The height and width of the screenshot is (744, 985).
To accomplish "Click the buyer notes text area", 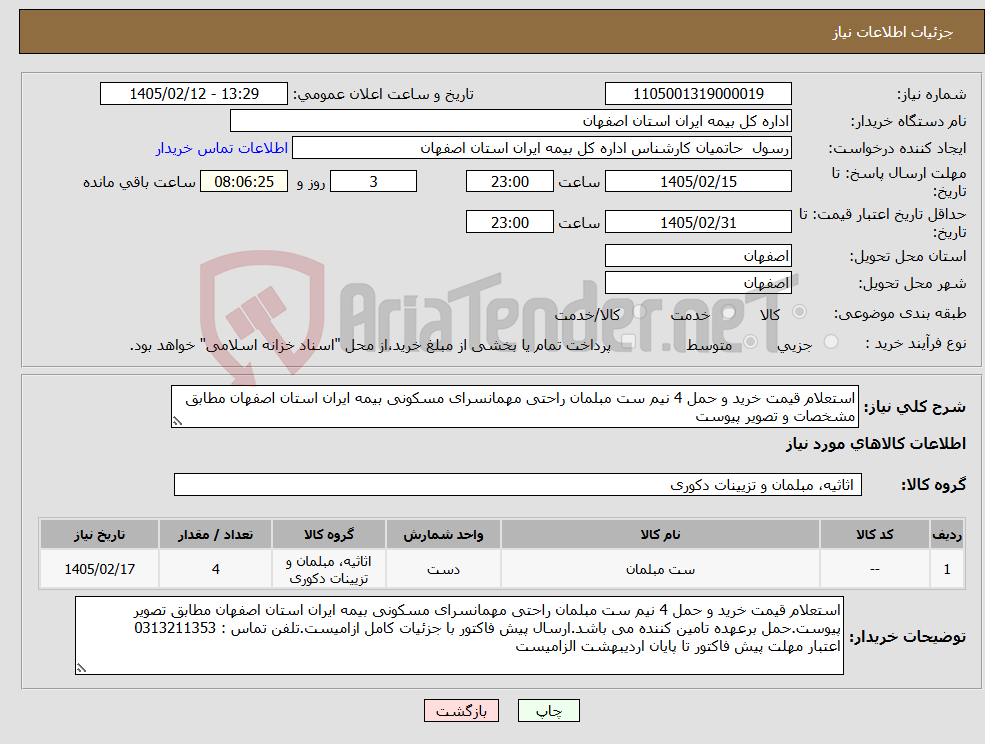I will point(459,635).
